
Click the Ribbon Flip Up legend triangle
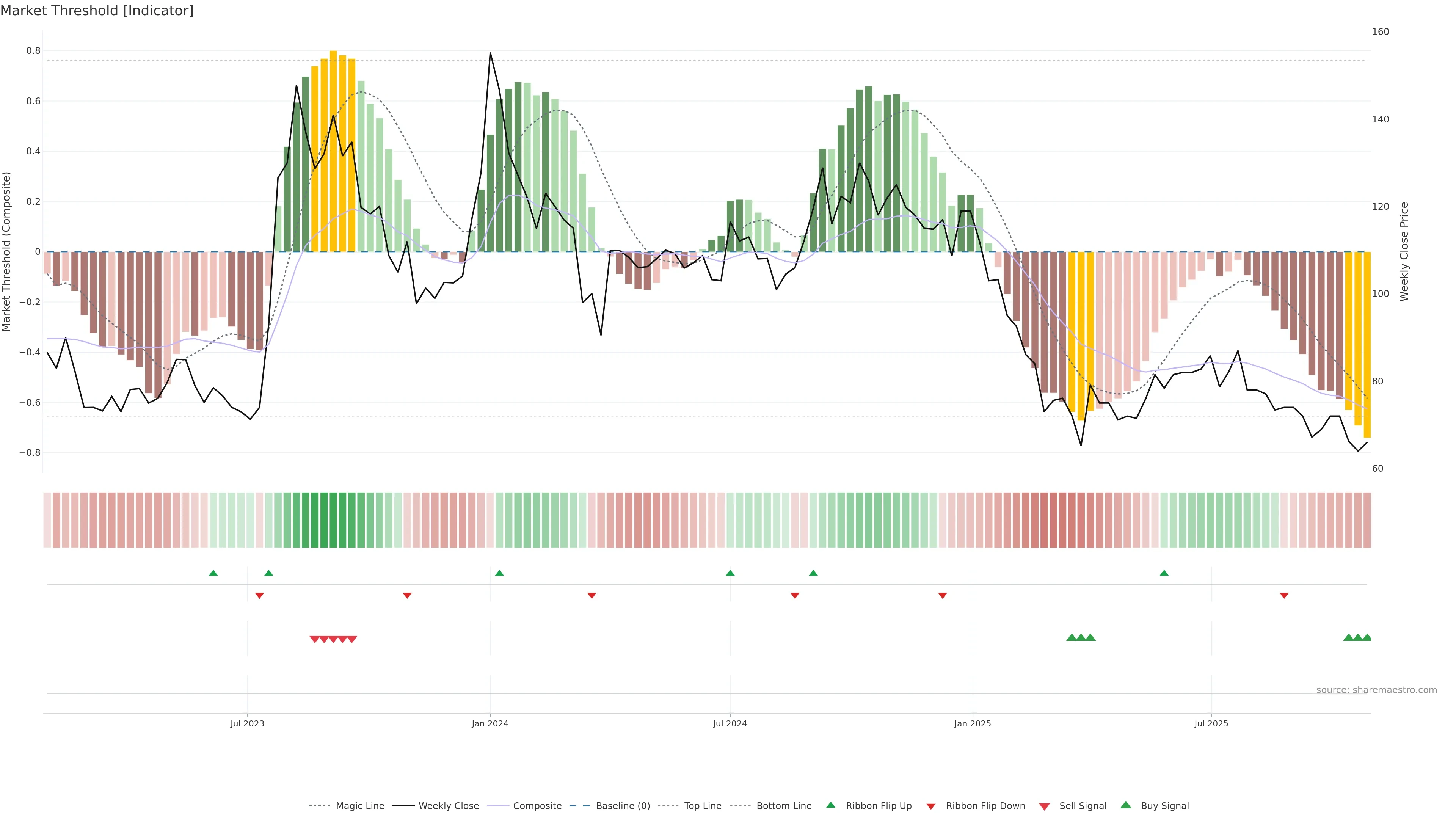(x=830, y=805)
